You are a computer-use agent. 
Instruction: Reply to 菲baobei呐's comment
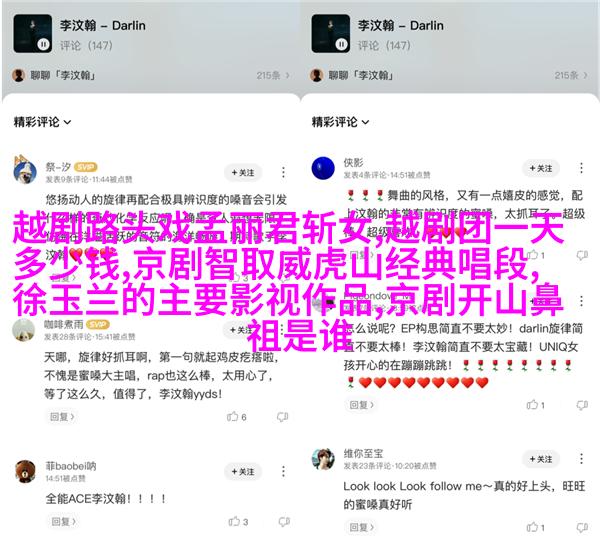point(64,521)
